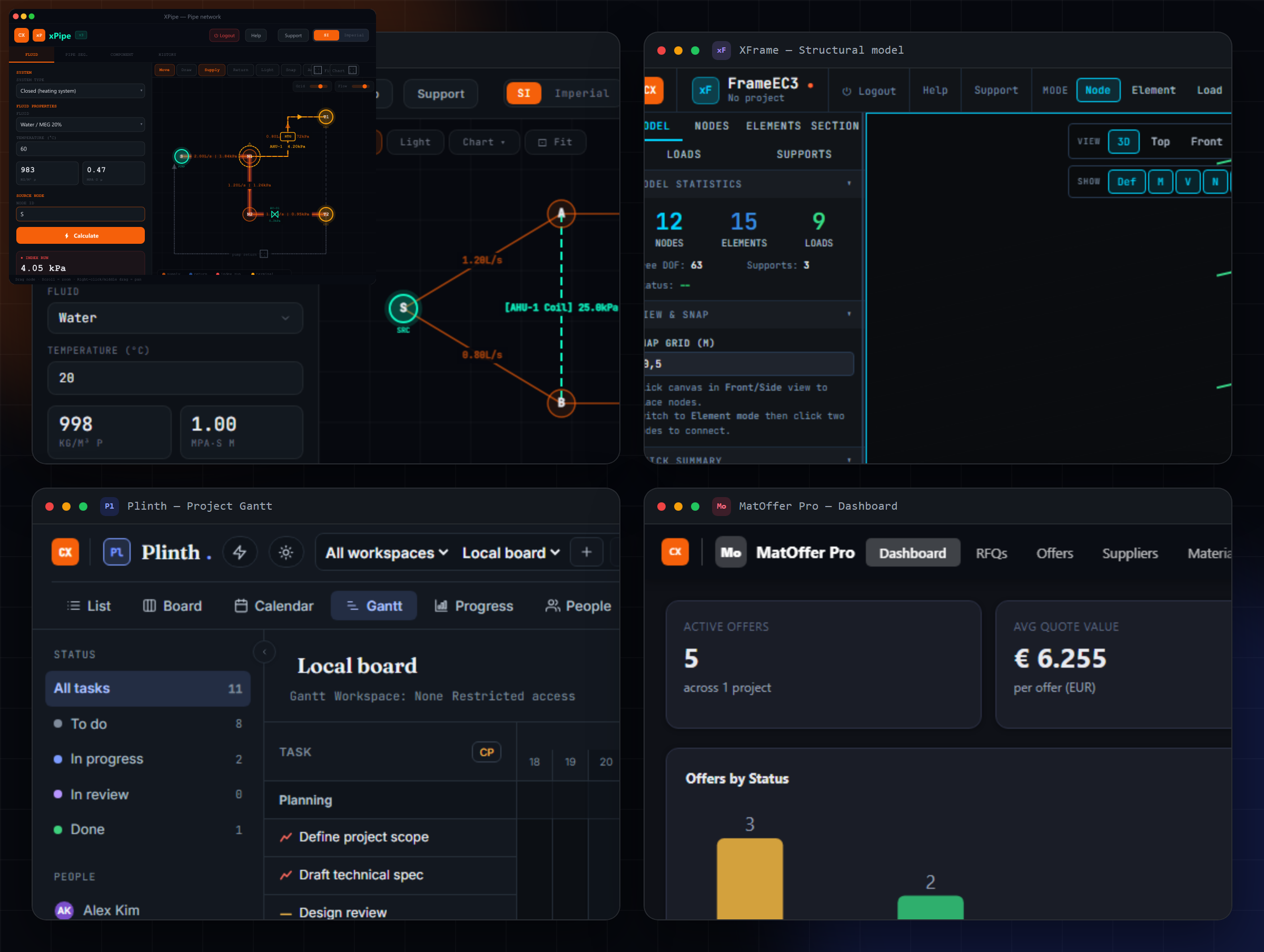Open the RFQs tab in MatOffer Pro
This screenshot has width=1264, height=952.
point(991,552)
